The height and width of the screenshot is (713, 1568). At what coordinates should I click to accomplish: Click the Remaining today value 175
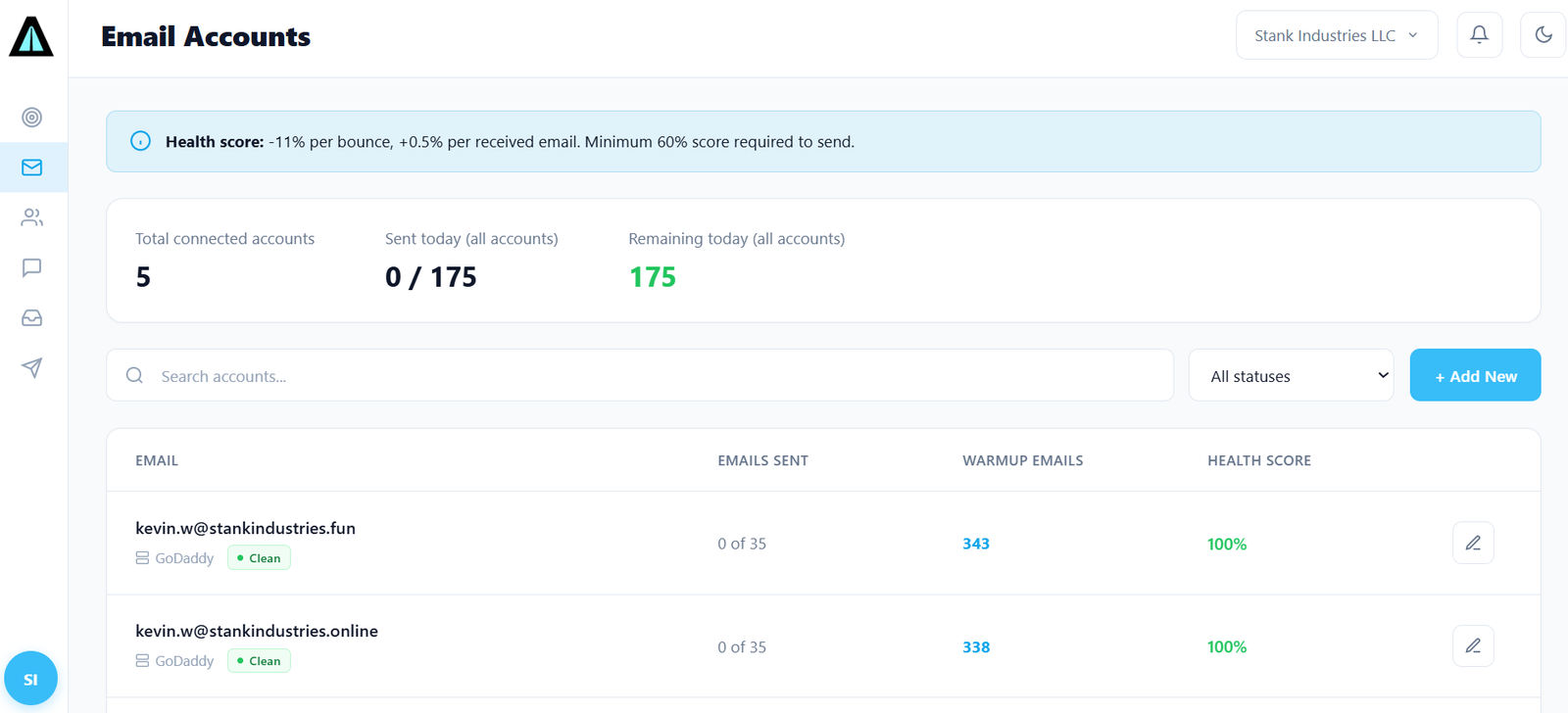tap(653, 277)
